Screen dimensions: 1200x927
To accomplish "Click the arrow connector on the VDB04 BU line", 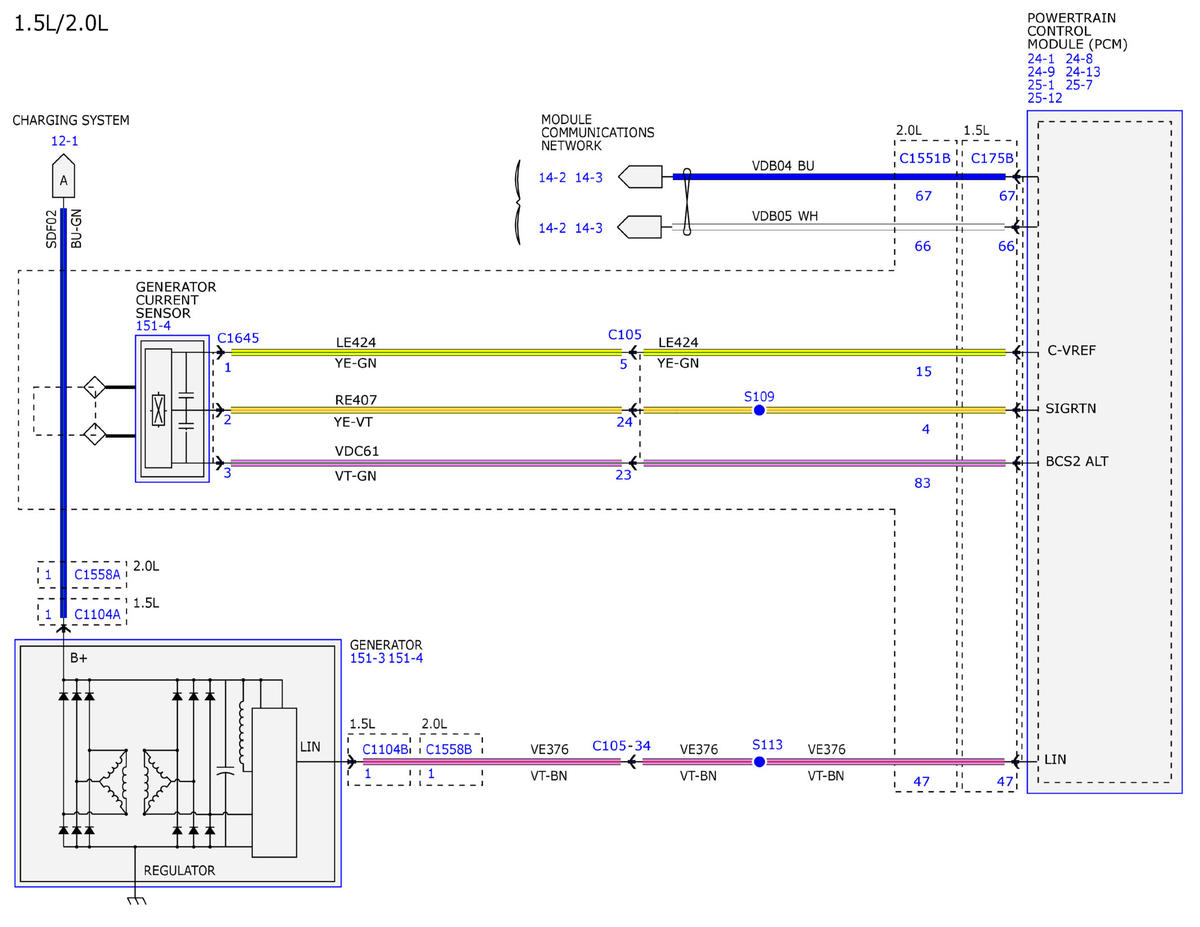I will point(640,177).
